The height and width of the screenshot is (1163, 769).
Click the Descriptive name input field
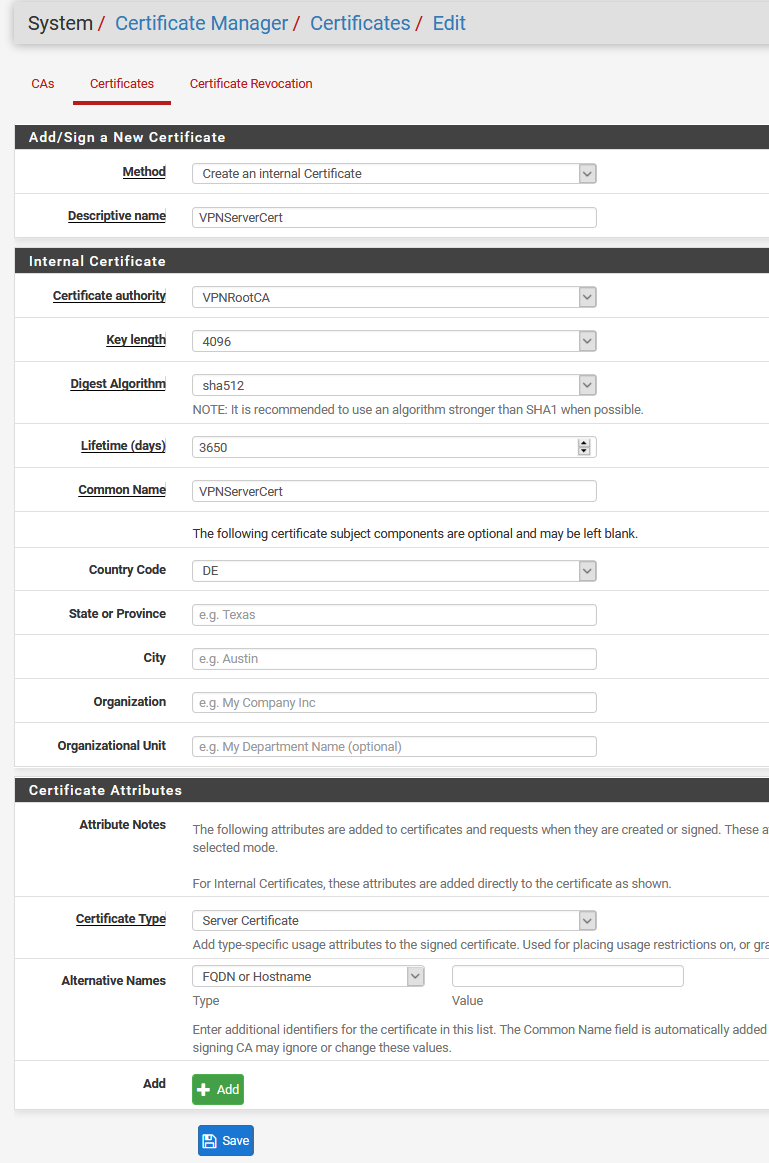click(x=394, y=217)
